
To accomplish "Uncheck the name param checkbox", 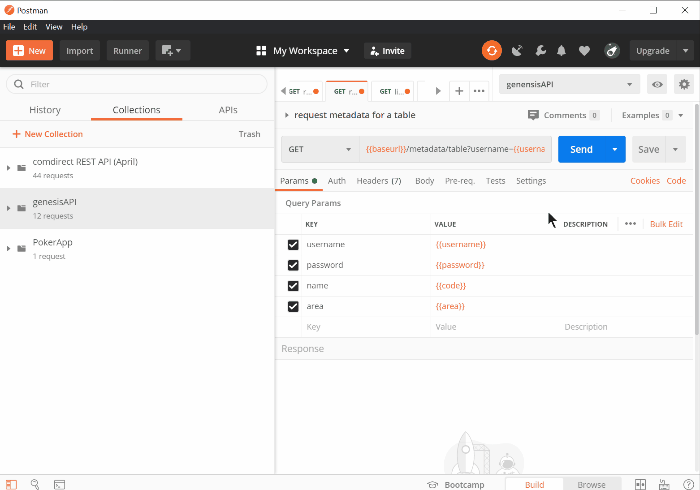I will pyautogui.click(x=293, y=286).
